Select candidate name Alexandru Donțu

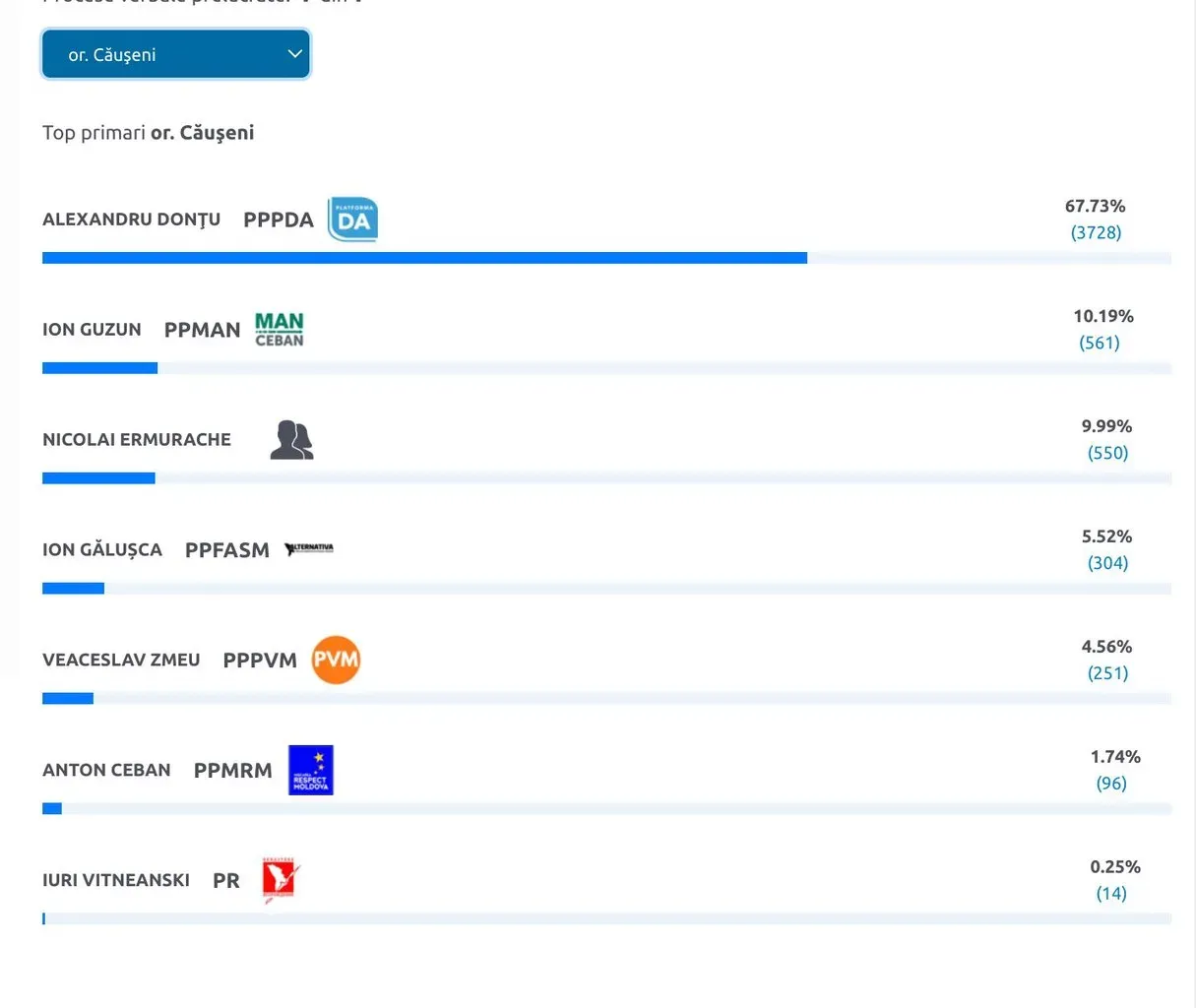[x=131, y=220]
